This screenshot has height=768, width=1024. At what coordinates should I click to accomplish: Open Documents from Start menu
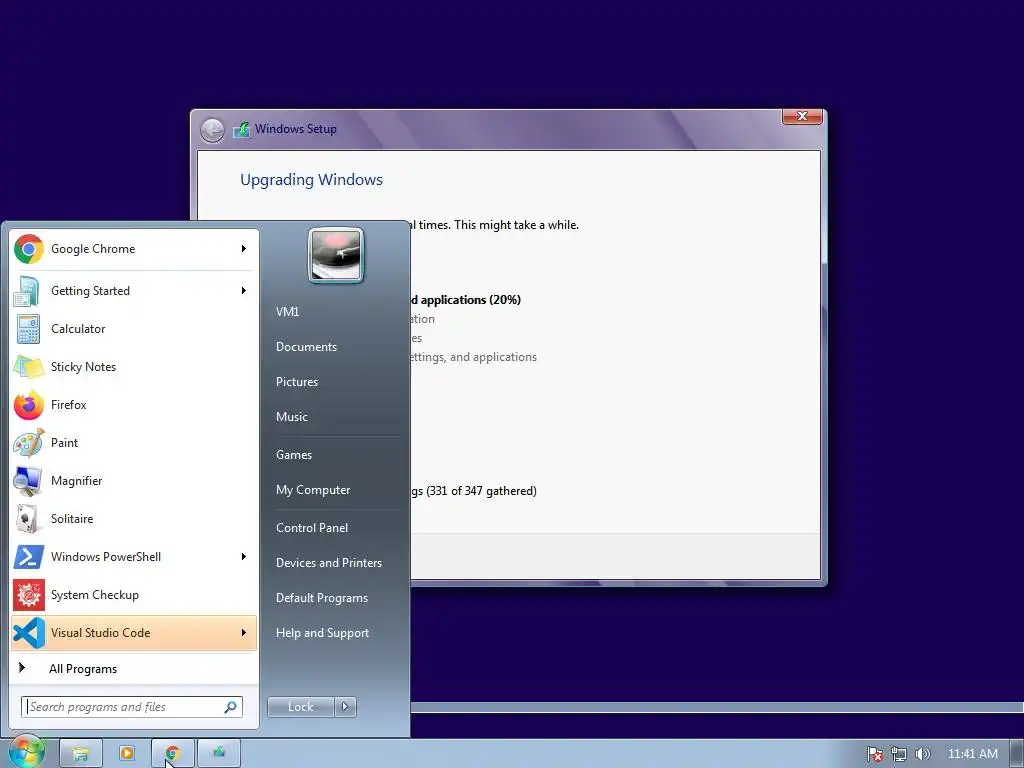pos(306,347)
